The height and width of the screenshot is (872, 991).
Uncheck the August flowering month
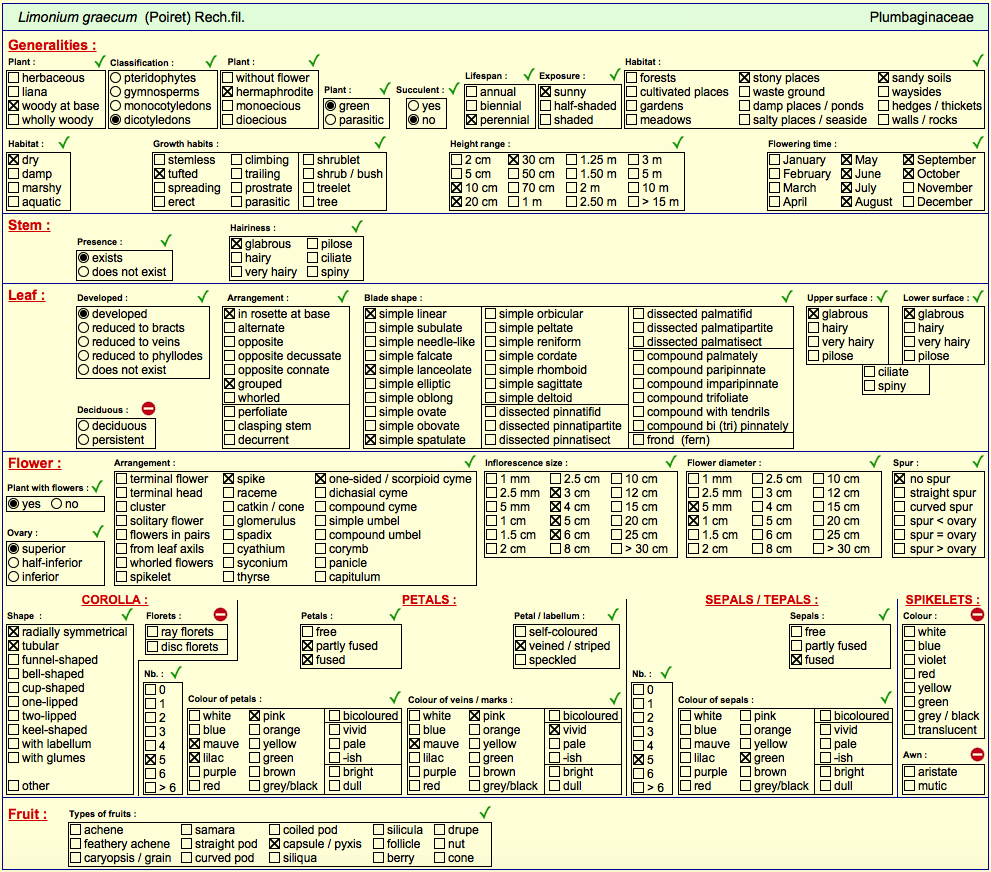(847, 202)
